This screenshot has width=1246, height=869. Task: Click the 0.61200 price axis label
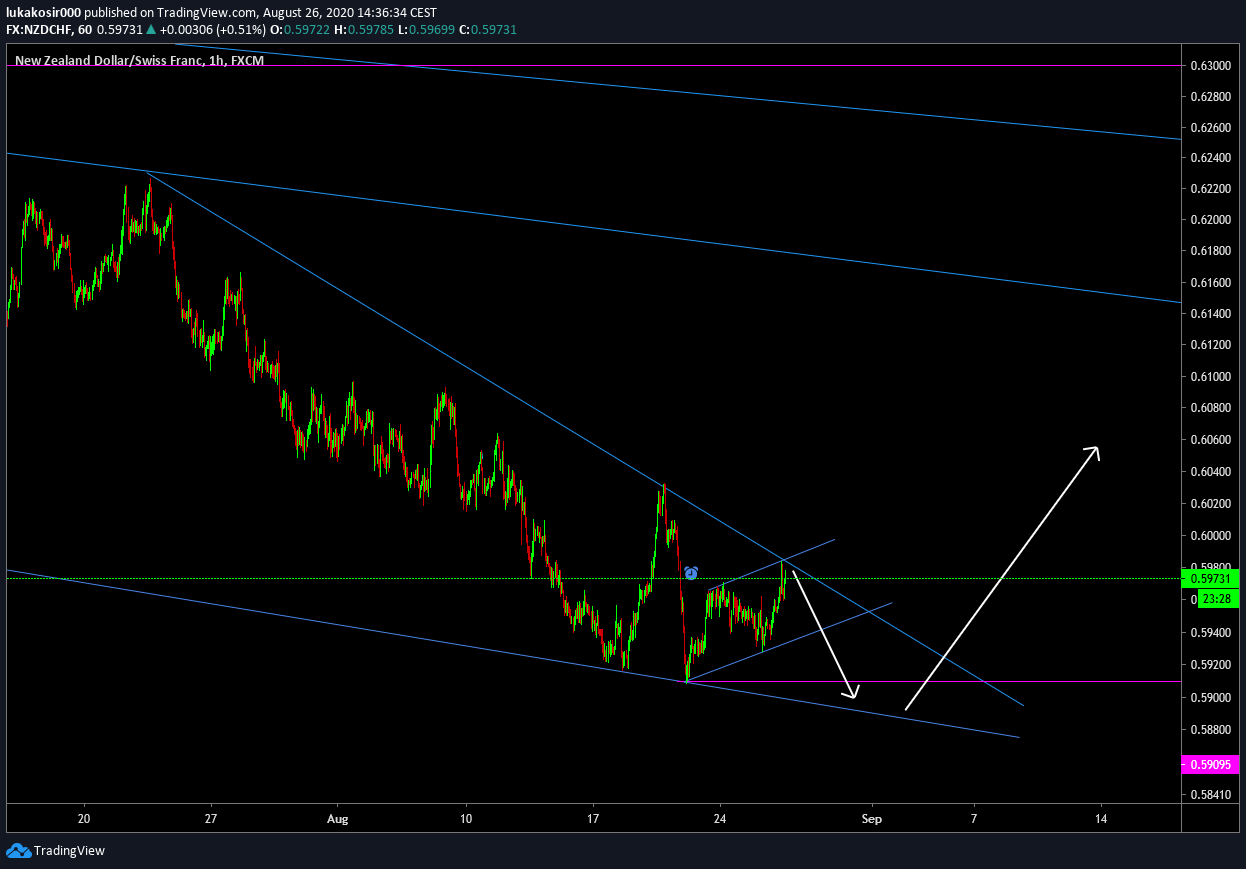point(1210,346)
